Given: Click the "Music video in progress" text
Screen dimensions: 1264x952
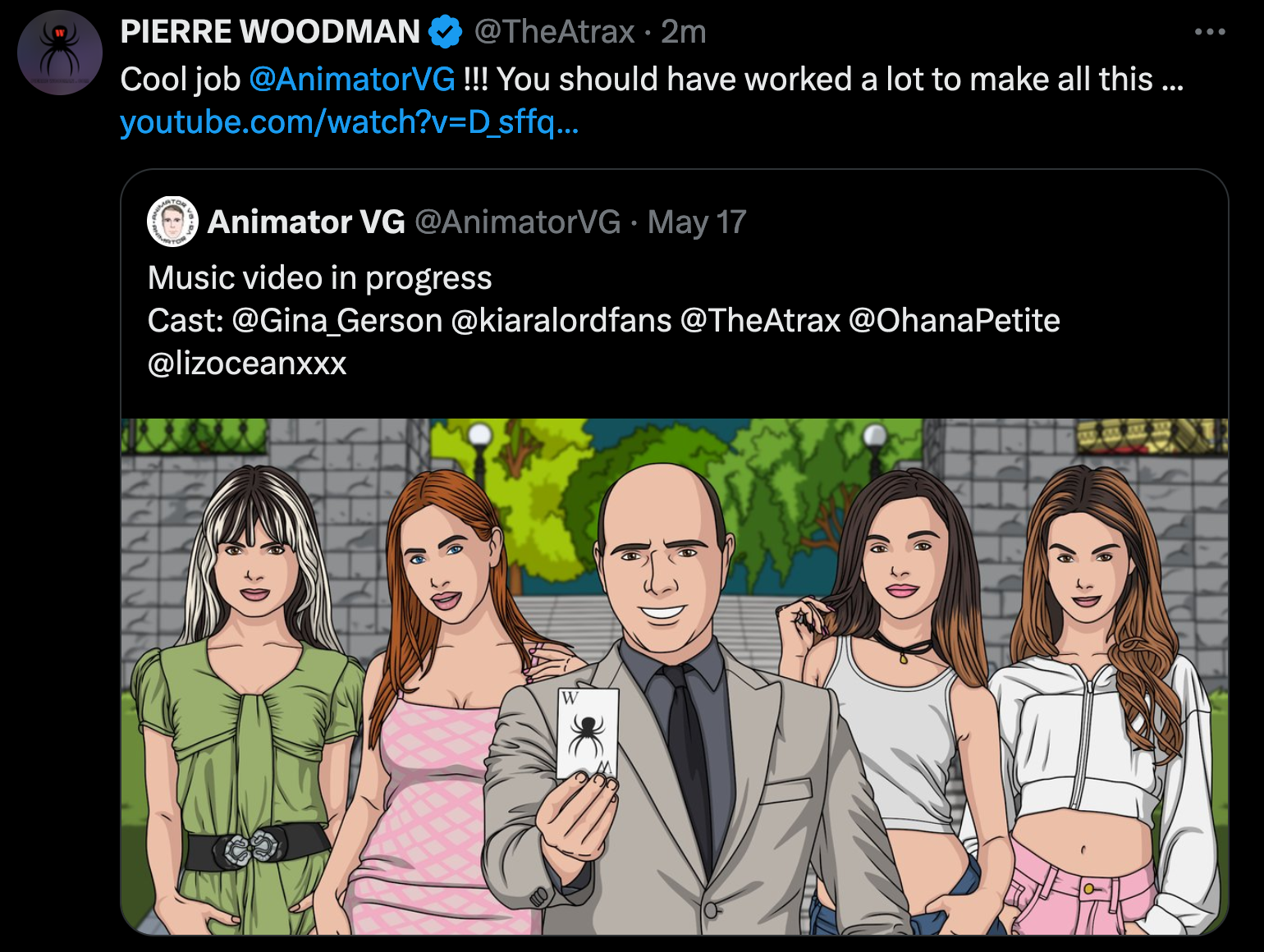Looking at the screenshot, I should coord(319,278).
